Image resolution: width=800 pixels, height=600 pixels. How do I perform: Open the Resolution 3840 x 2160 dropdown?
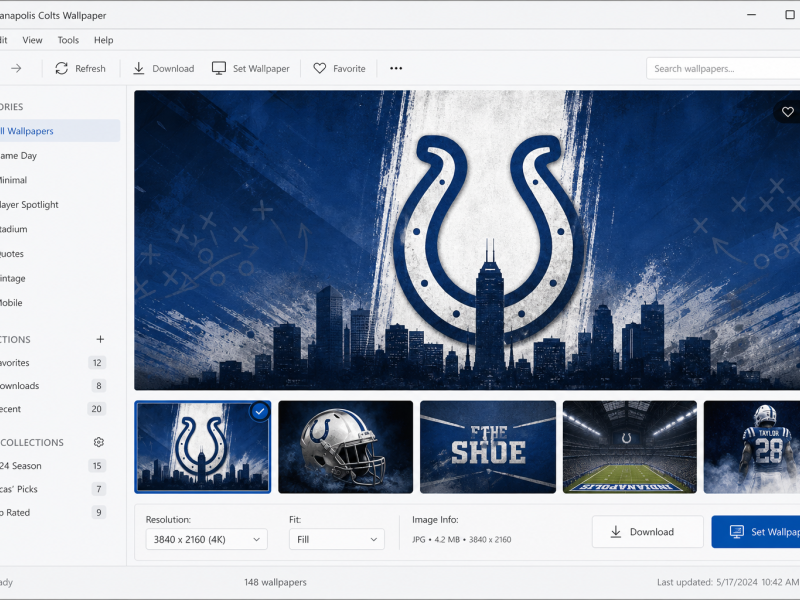207,539
